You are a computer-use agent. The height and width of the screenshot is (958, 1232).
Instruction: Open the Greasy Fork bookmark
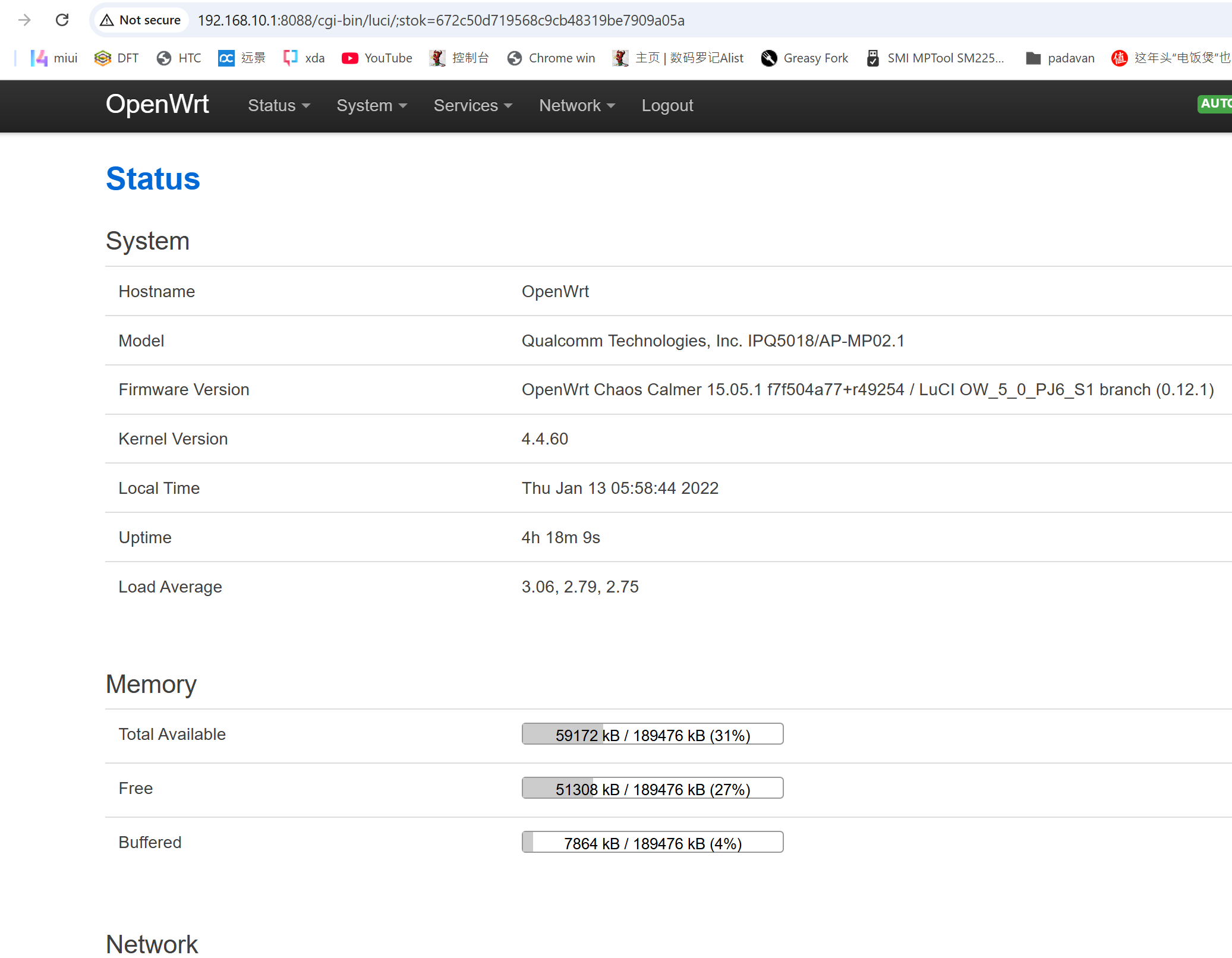pos(804,58)
